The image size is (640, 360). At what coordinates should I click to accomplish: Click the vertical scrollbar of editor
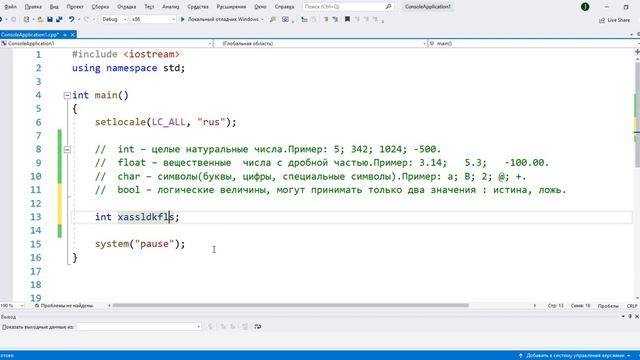click(637, 114)
